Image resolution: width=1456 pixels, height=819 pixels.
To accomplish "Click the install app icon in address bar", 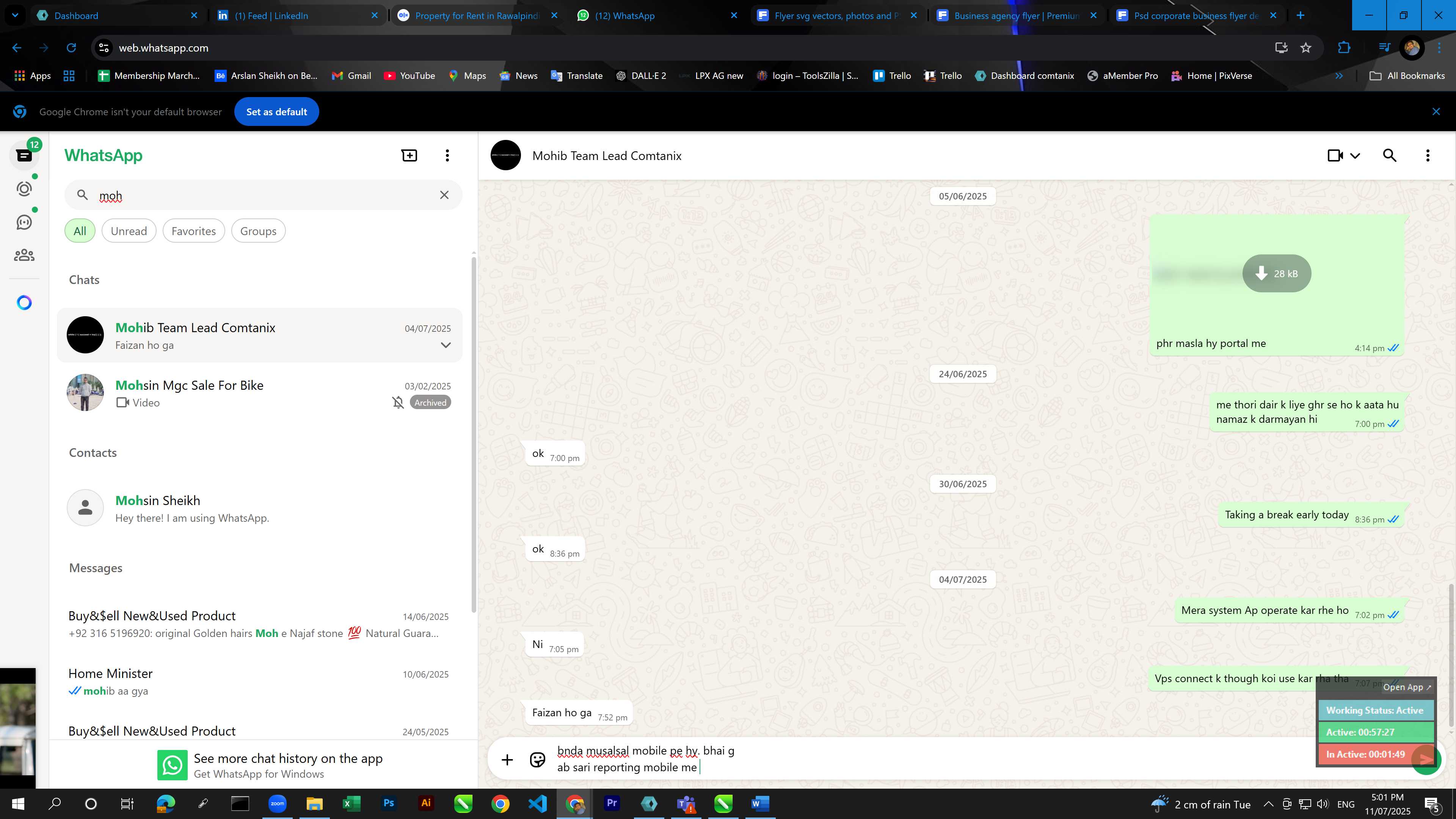I will coord(1281,48).
